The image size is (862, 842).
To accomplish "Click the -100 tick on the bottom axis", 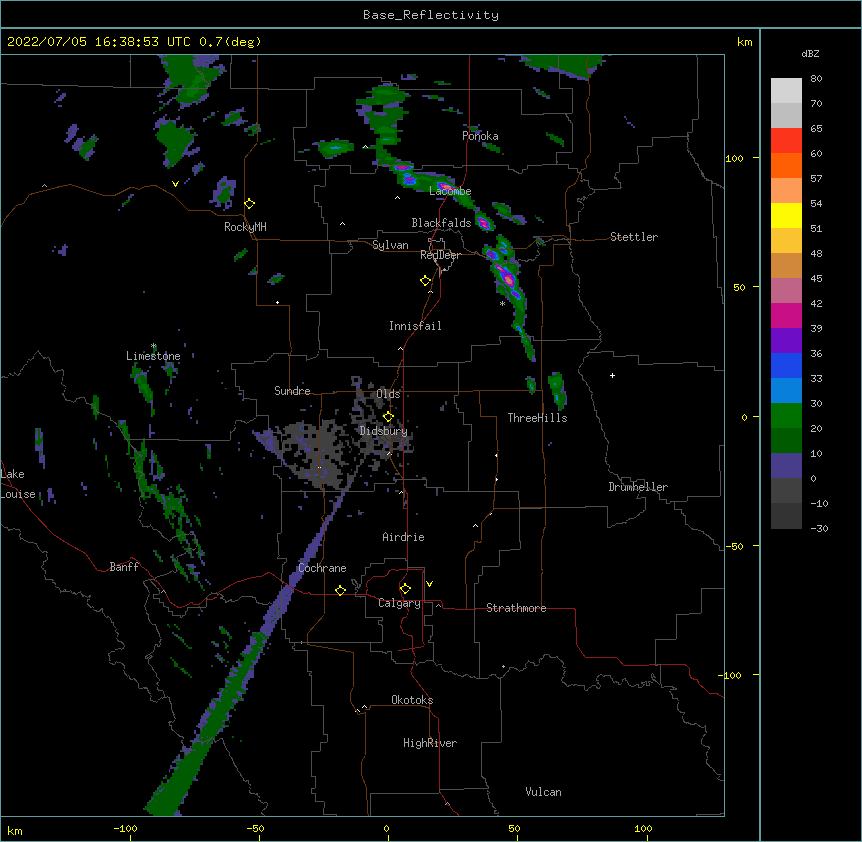I will 125,828.
